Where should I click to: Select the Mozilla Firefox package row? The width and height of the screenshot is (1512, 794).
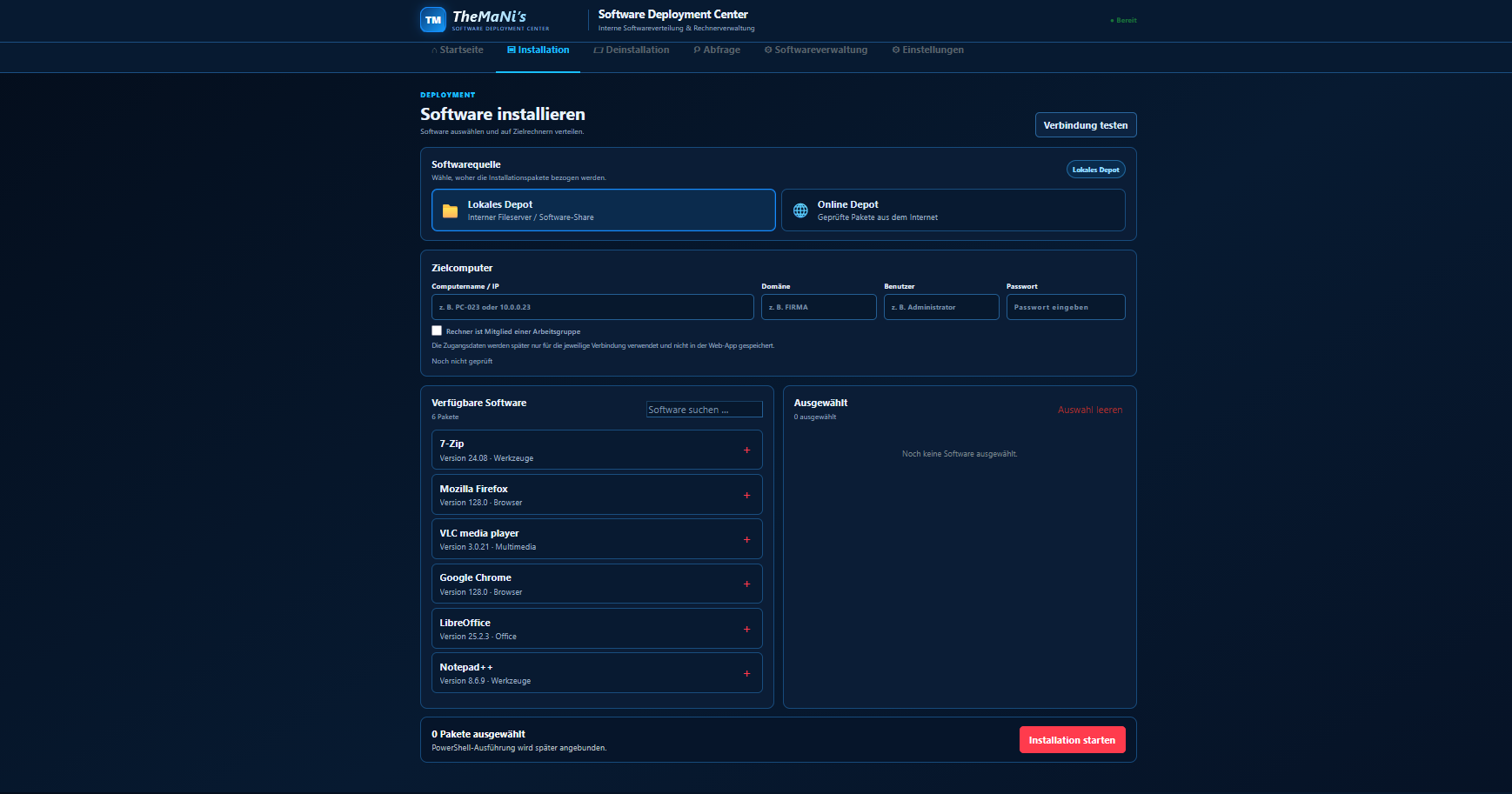597,495
